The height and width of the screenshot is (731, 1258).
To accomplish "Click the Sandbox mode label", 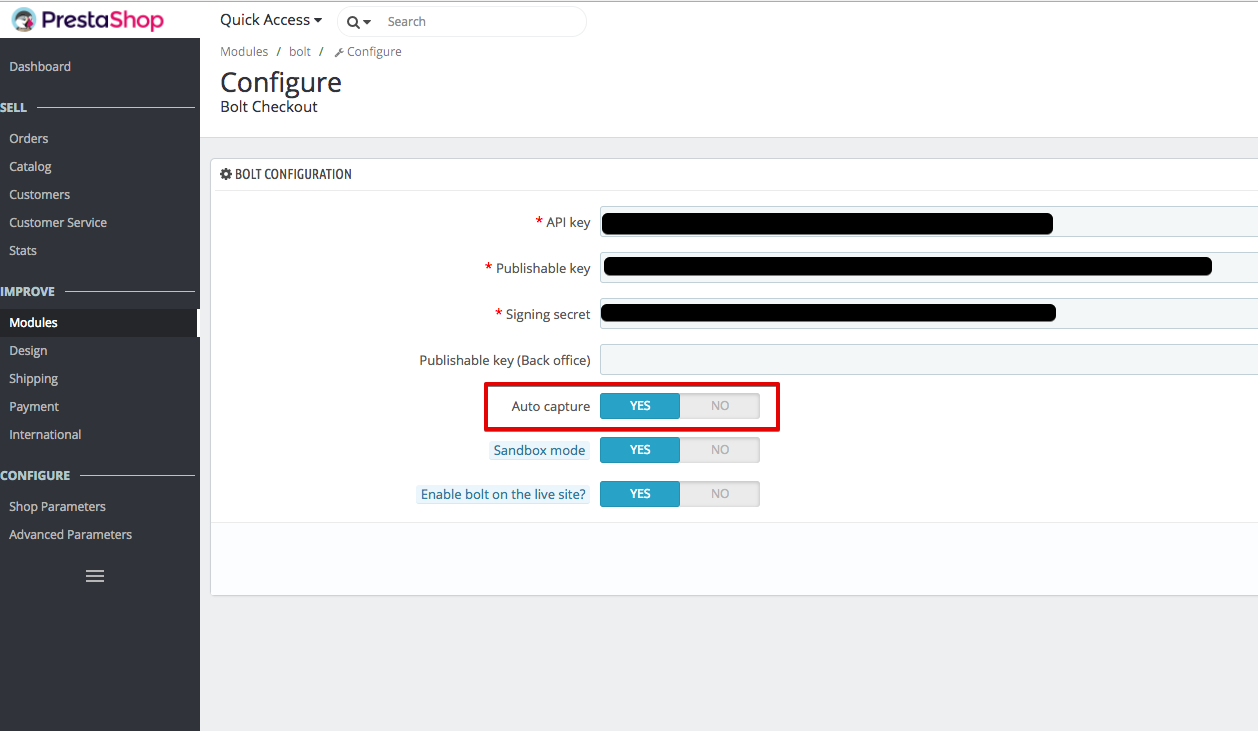I will click(539, 451).
